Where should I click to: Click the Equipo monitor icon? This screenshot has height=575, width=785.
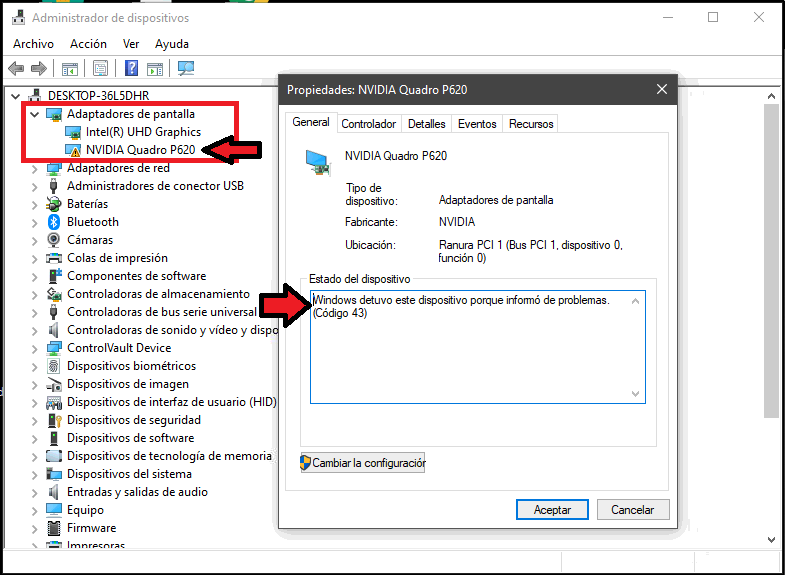(x=54, y=510)
